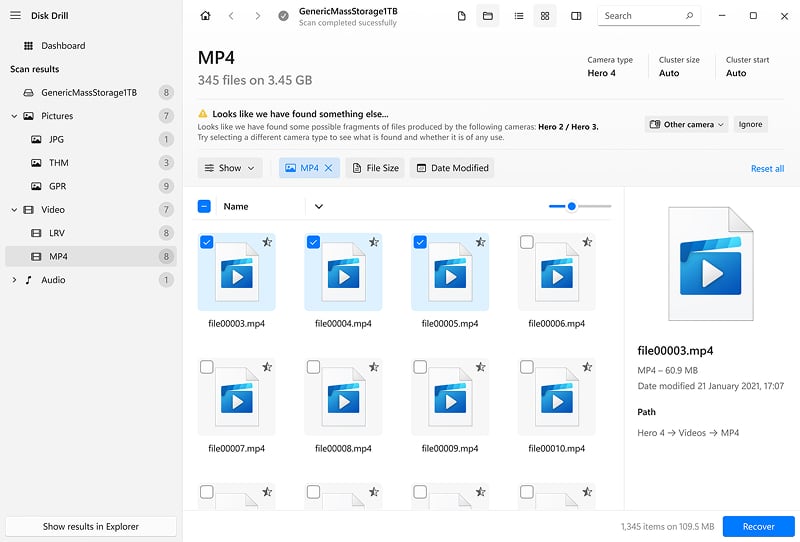
Task: Check file00007.mp4 checkbox
Action: (x=207, y=366)
